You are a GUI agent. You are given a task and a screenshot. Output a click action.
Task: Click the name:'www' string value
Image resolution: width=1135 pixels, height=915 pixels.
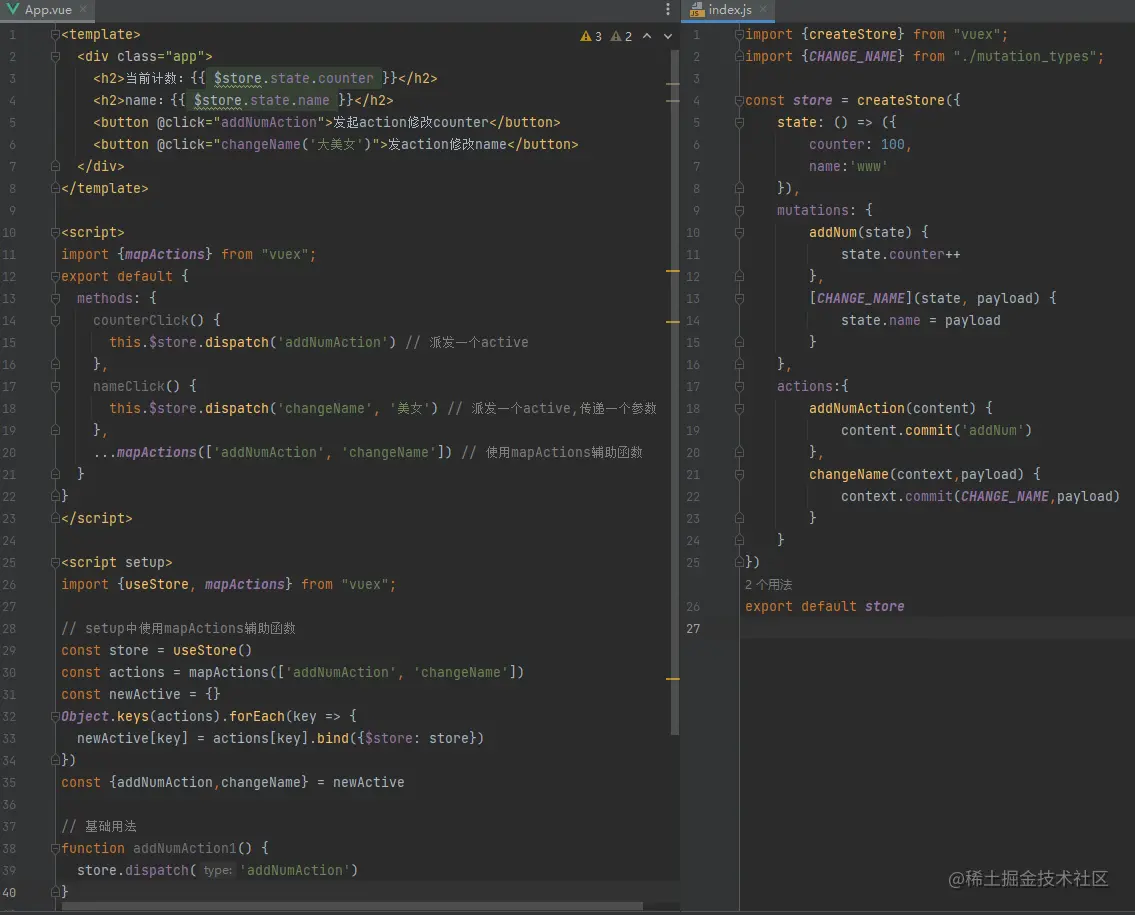pos(869,166)
